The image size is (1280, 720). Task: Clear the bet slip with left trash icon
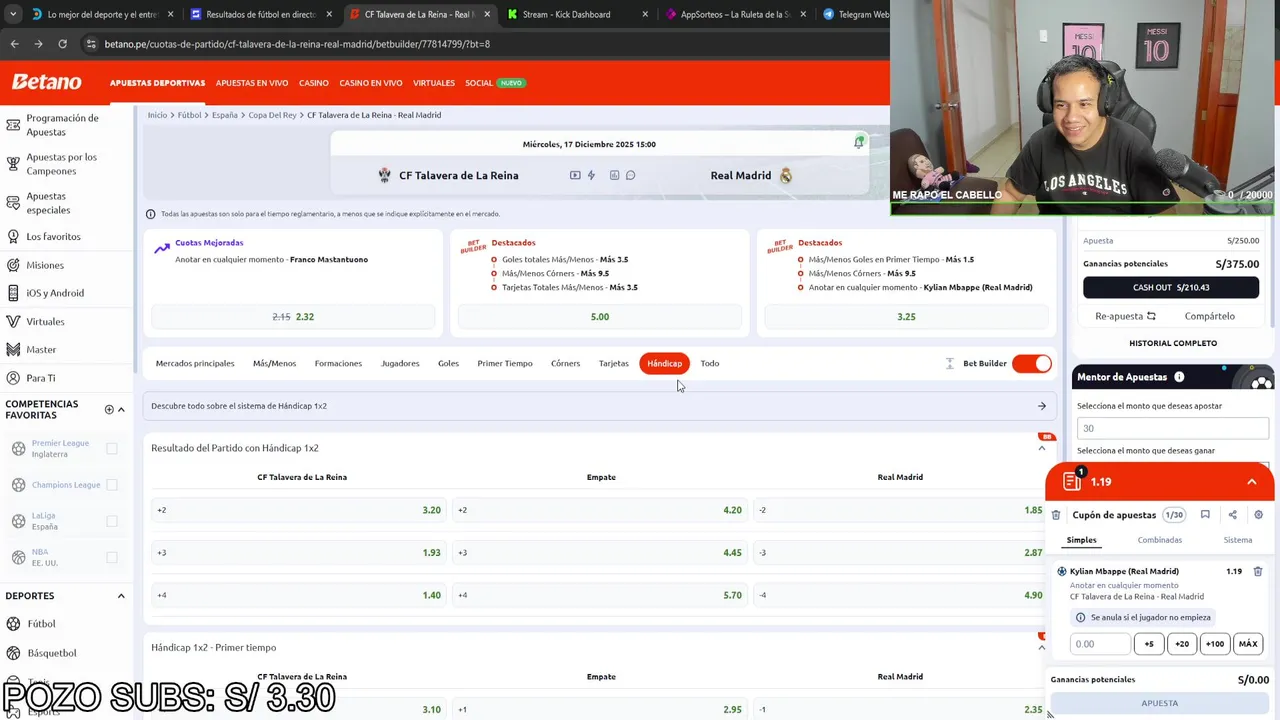click(1055, 515)
